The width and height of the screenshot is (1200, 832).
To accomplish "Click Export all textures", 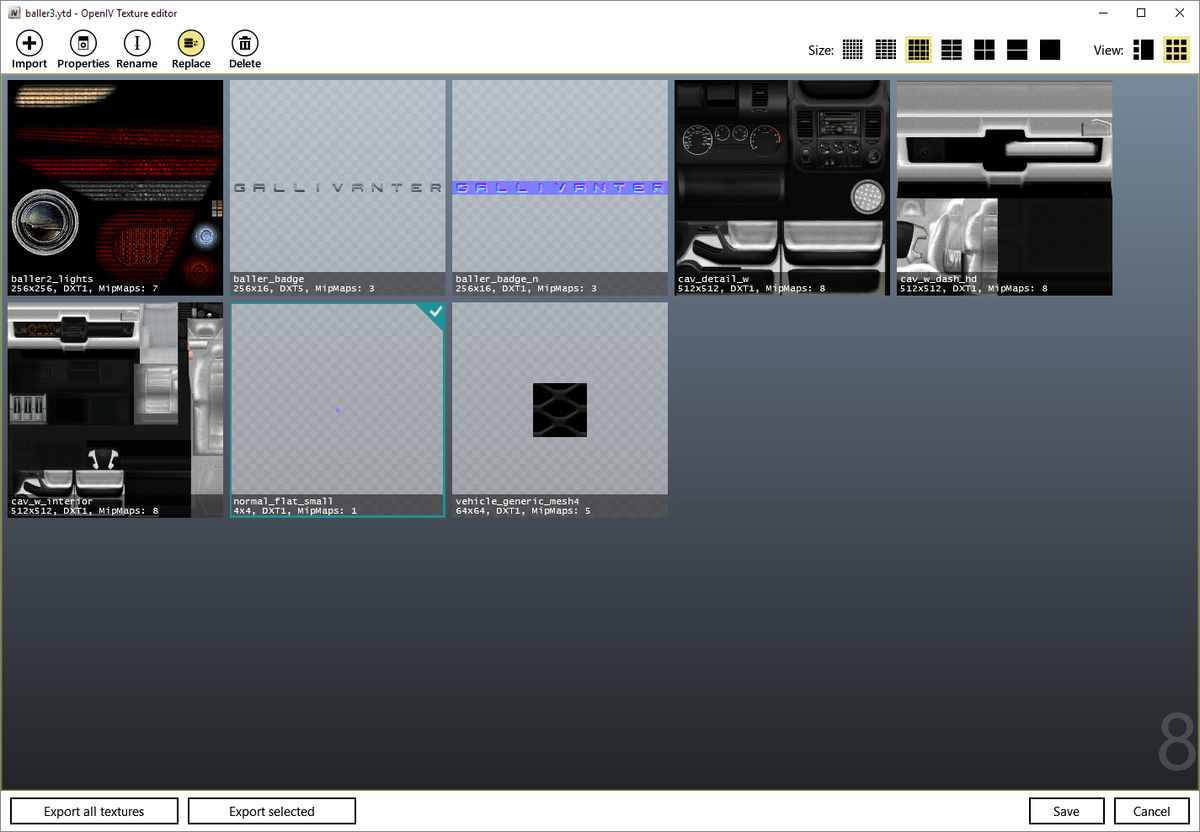I will [x=93, y=810].
